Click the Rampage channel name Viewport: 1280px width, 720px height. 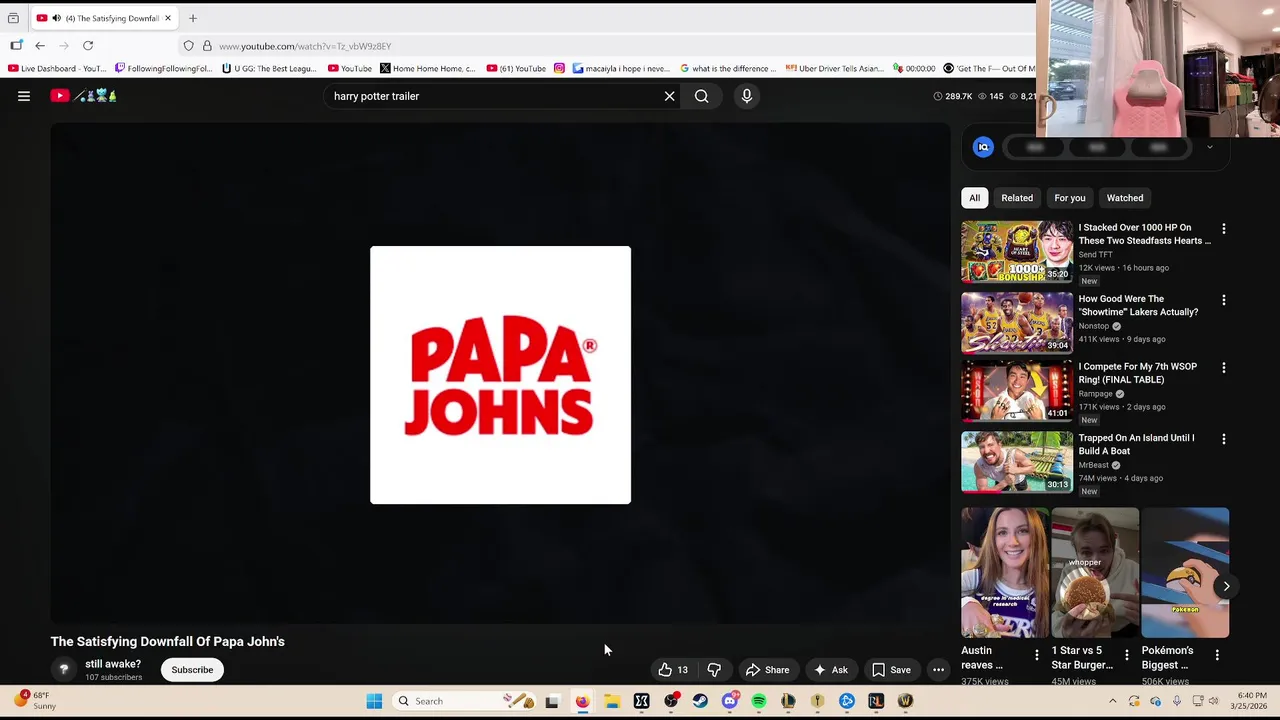pos(1095,394)
